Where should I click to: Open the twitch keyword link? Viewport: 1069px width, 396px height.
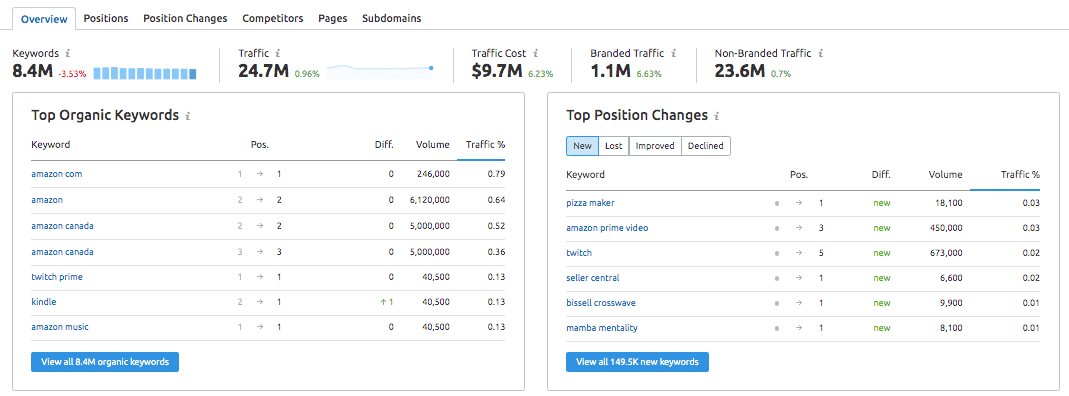click(579, 253)
